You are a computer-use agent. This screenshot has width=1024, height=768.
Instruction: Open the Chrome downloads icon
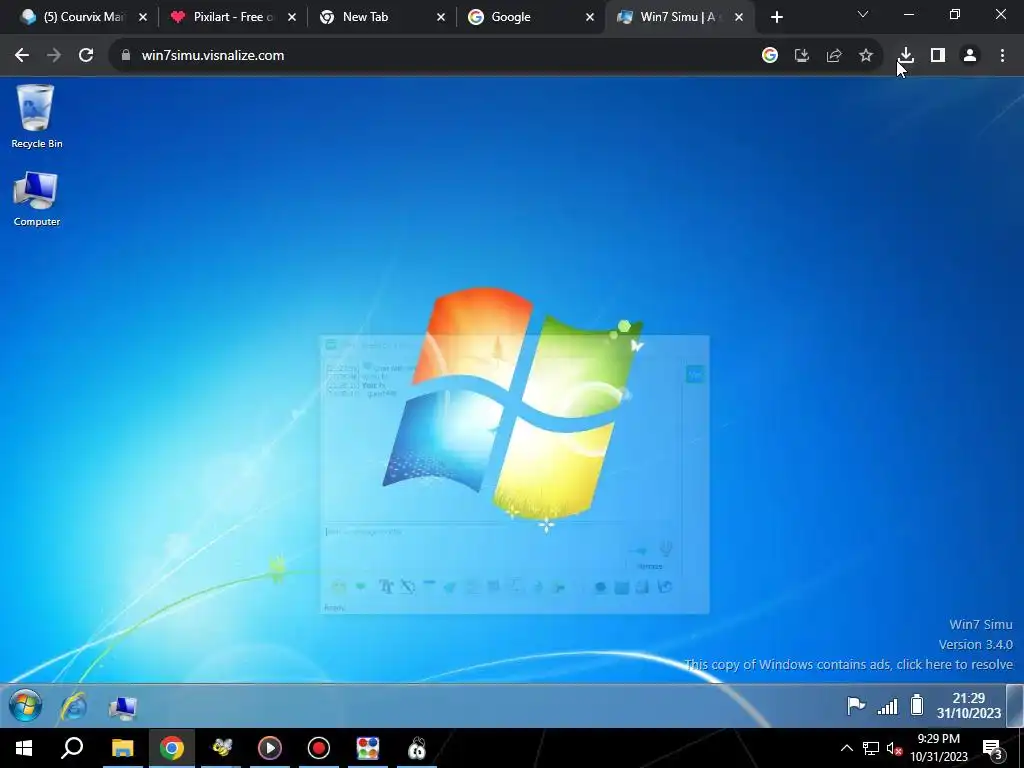pyautogui.click(x=906, y=56)
